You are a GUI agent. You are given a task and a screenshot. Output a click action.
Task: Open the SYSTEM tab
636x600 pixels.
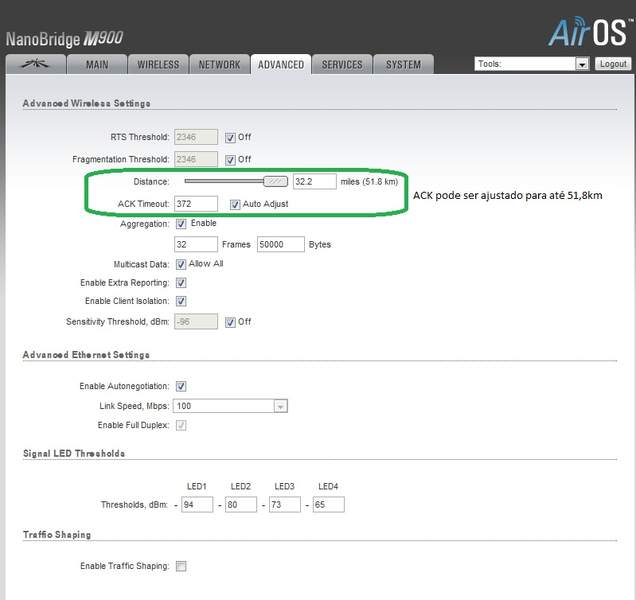point(403,64)
